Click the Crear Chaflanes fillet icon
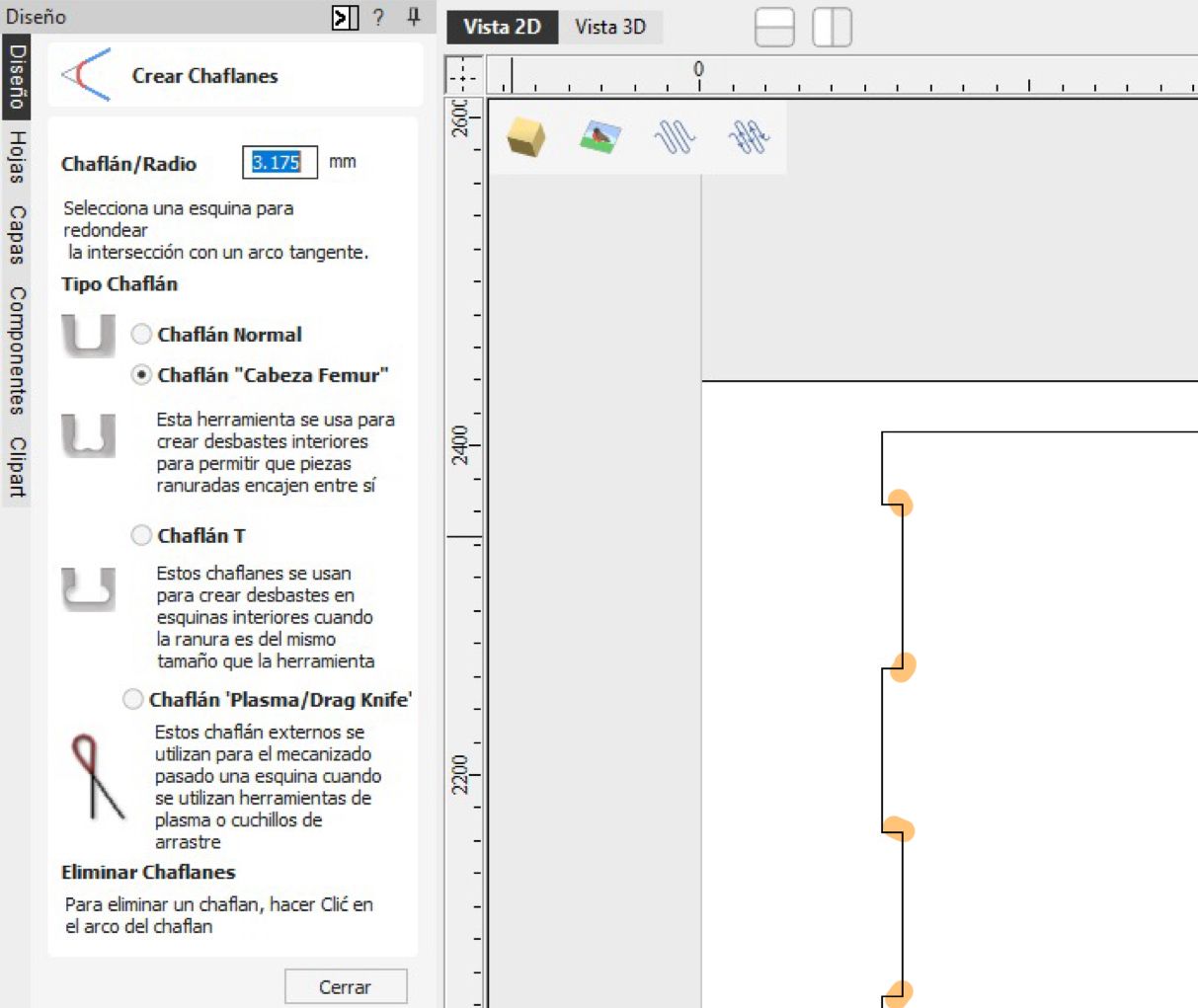1198x1008 pixels. point(86,75)
